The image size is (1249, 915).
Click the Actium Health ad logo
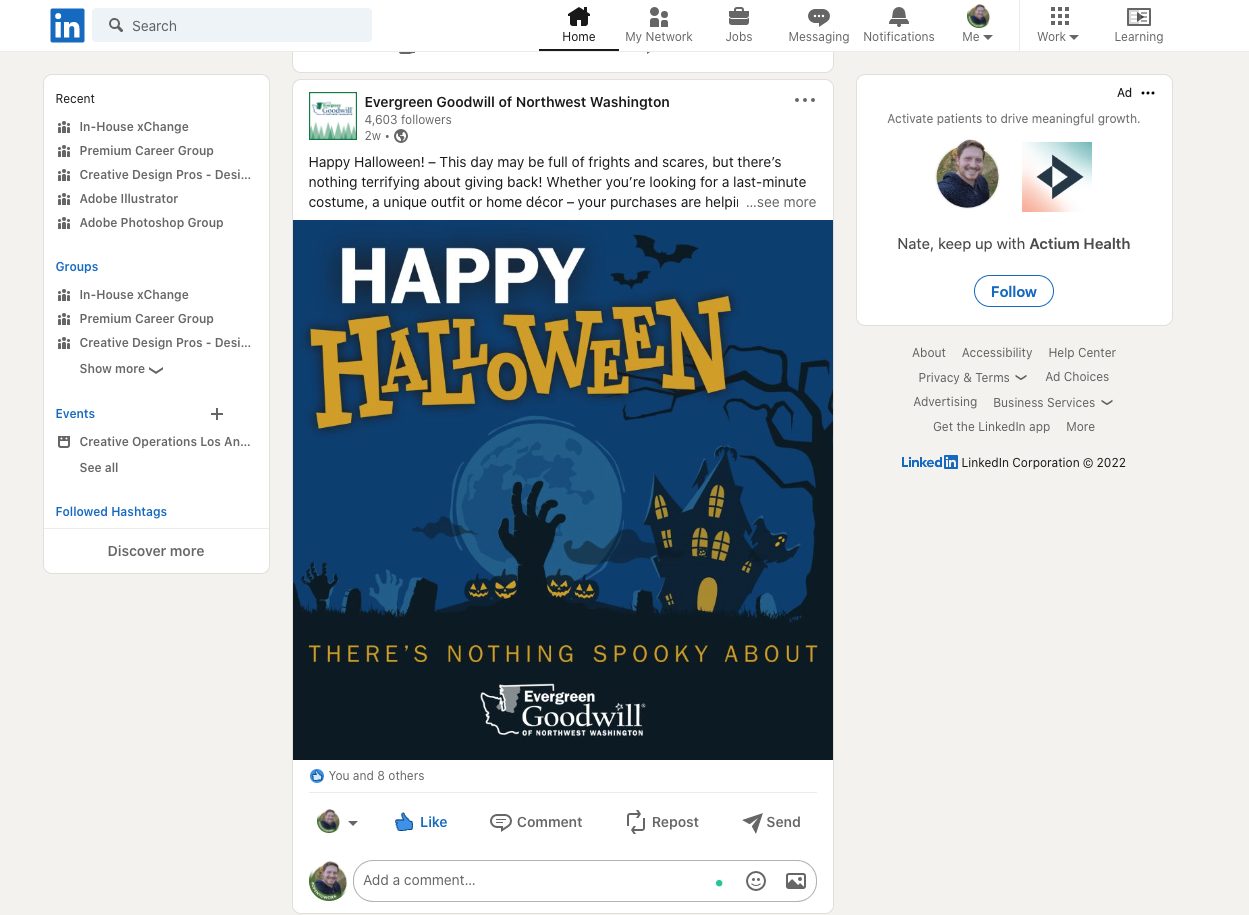click(x=1057, y=177)
